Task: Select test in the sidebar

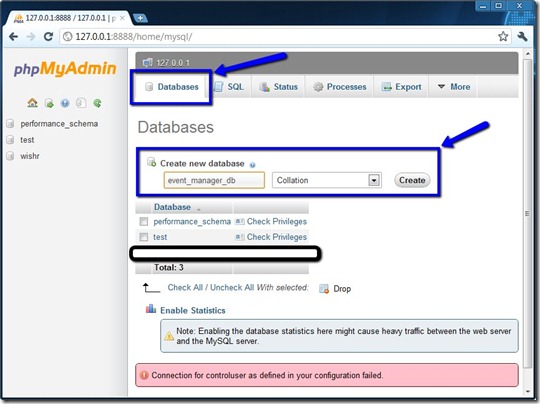Action: tap(27, 140)
